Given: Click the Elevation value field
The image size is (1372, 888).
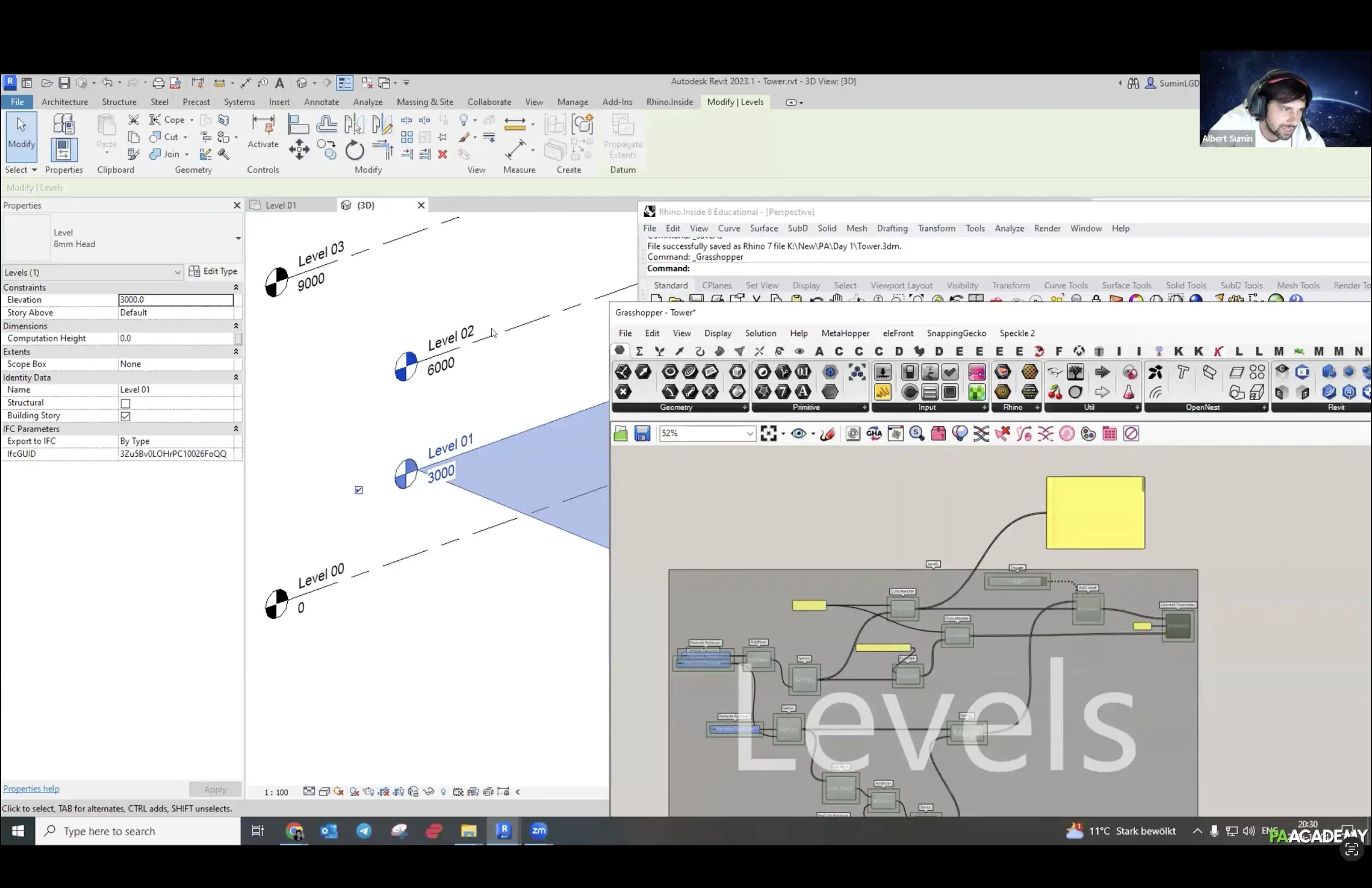Looking at the screenshot, I should click(175, 300).
